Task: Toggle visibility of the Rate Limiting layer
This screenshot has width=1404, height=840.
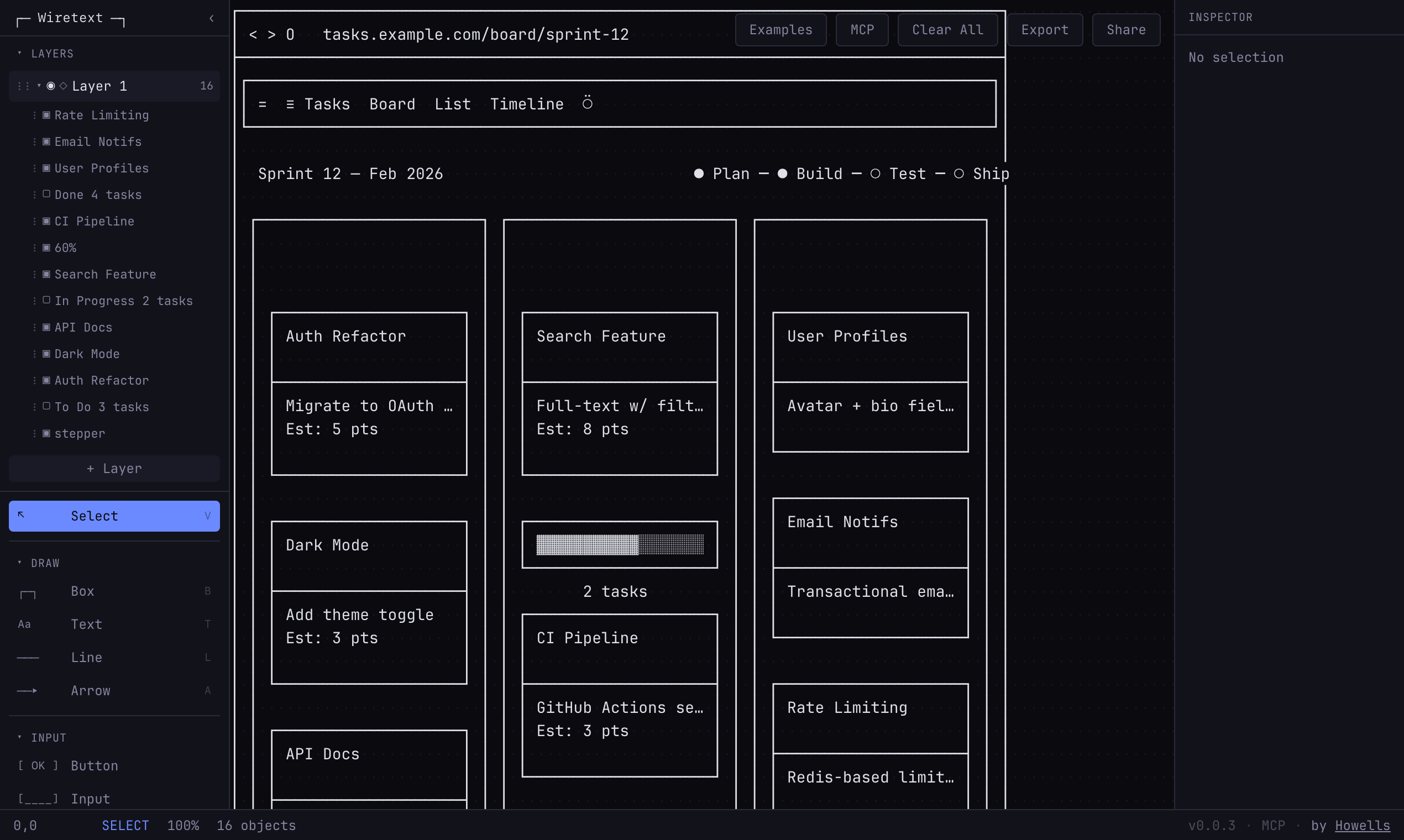Action: click(x=47, y=115)
